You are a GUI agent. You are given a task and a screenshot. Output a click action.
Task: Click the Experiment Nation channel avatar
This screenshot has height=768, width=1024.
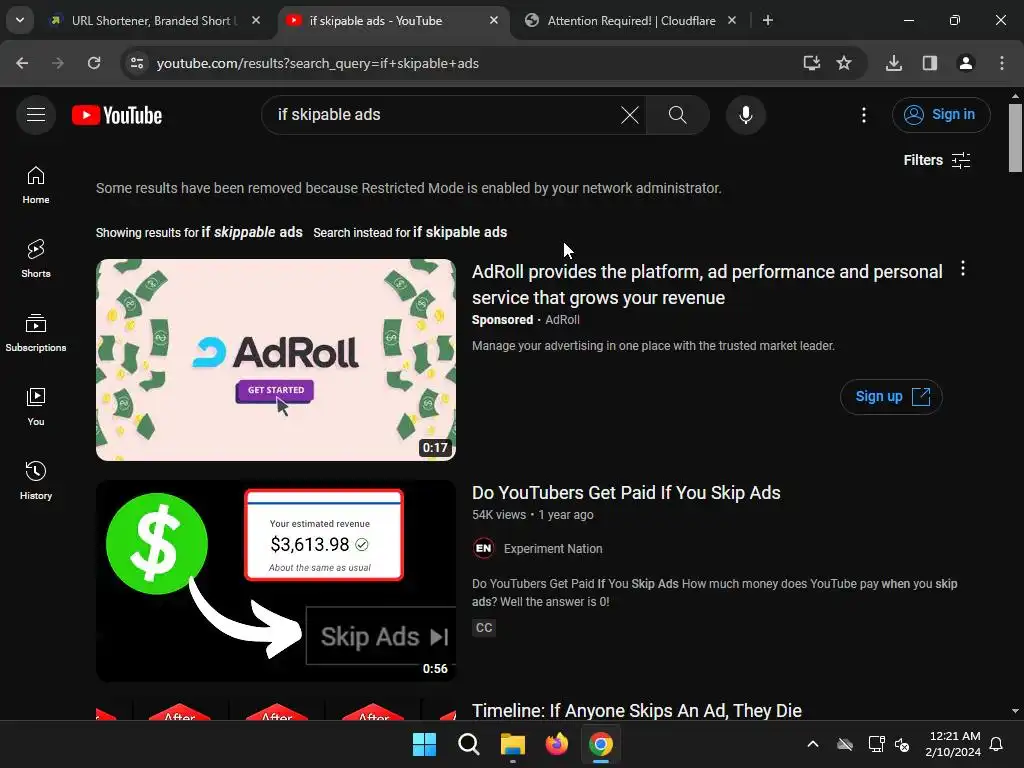pyautogui.click(x=483, y=549)
